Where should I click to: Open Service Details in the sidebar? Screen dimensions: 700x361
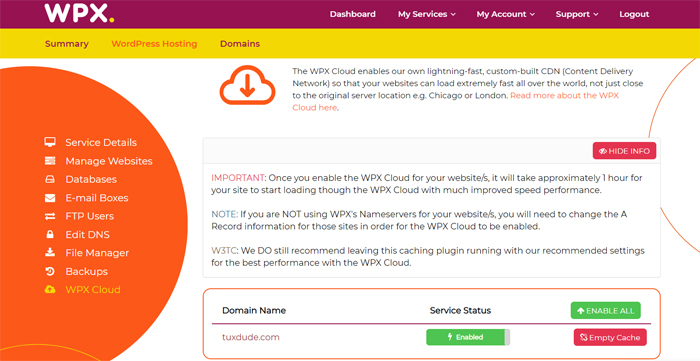click(x=101, y=142)
